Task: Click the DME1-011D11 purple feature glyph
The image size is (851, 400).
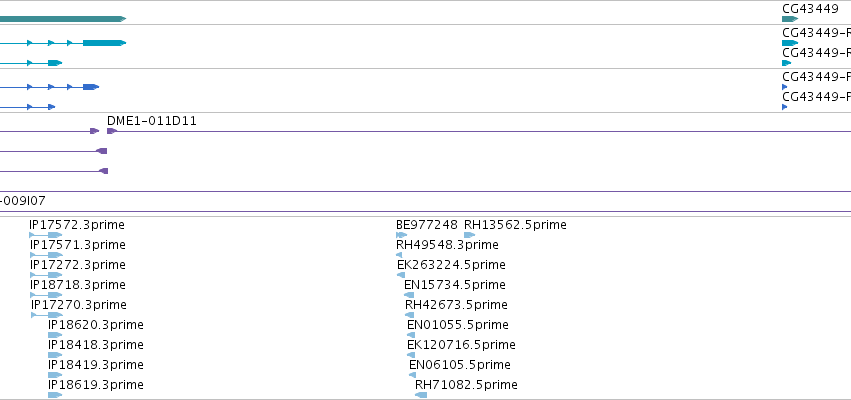Action: pyautogui.click(x=112, y=131)
